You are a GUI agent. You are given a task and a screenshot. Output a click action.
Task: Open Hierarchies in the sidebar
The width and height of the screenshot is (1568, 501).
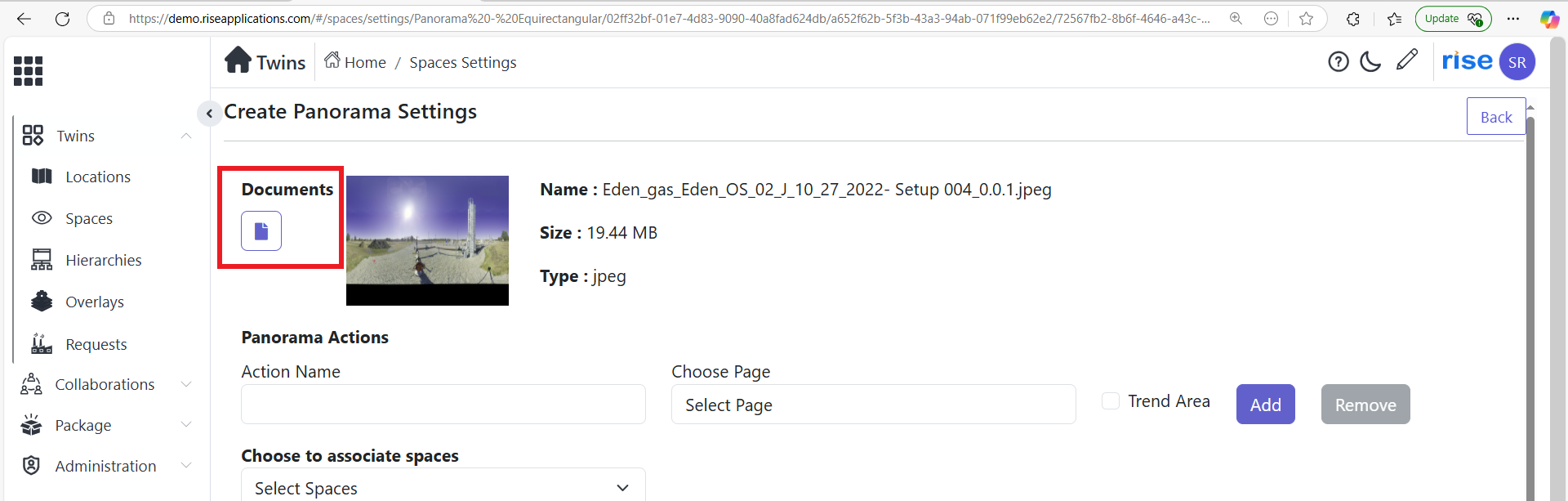(104, 260)
